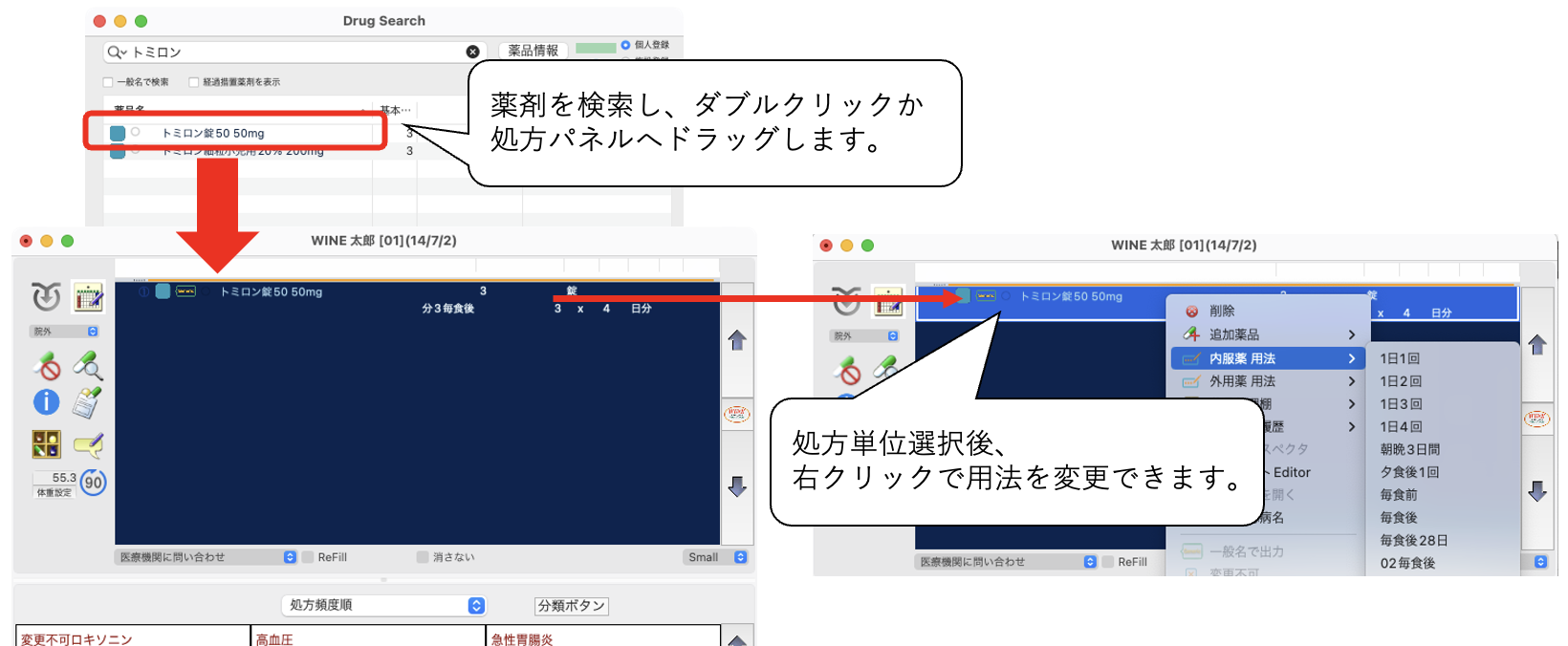Viewport: 1568px width, 646px height.
Task: Click the clipboard with capsule icon
Action: point(88,402)
